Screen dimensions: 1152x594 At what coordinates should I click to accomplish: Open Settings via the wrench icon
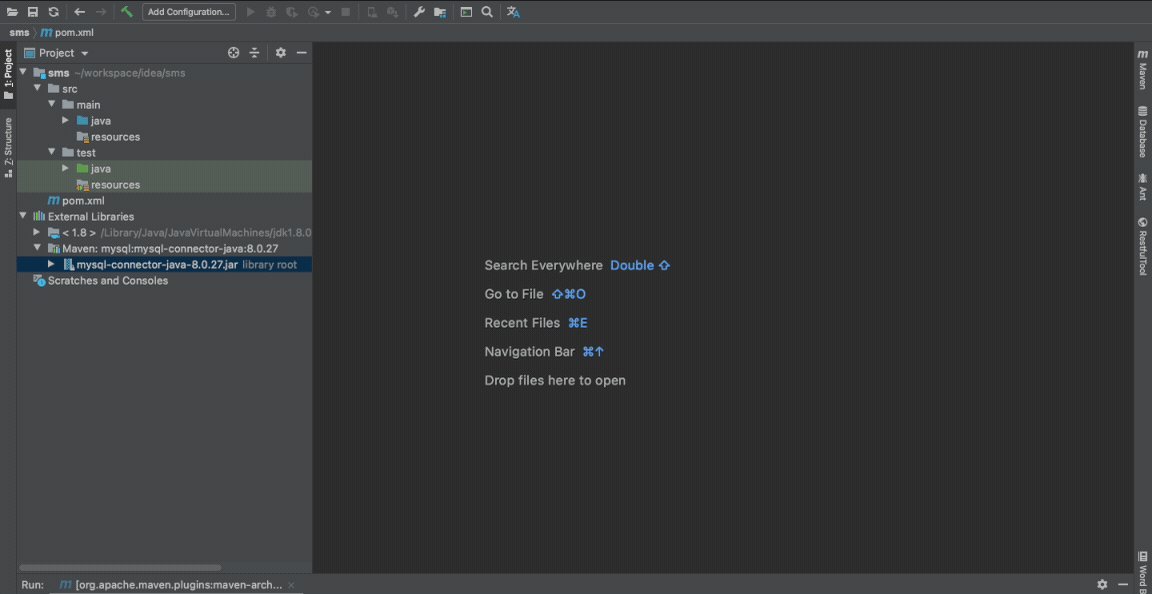click(x=419, y=12)
